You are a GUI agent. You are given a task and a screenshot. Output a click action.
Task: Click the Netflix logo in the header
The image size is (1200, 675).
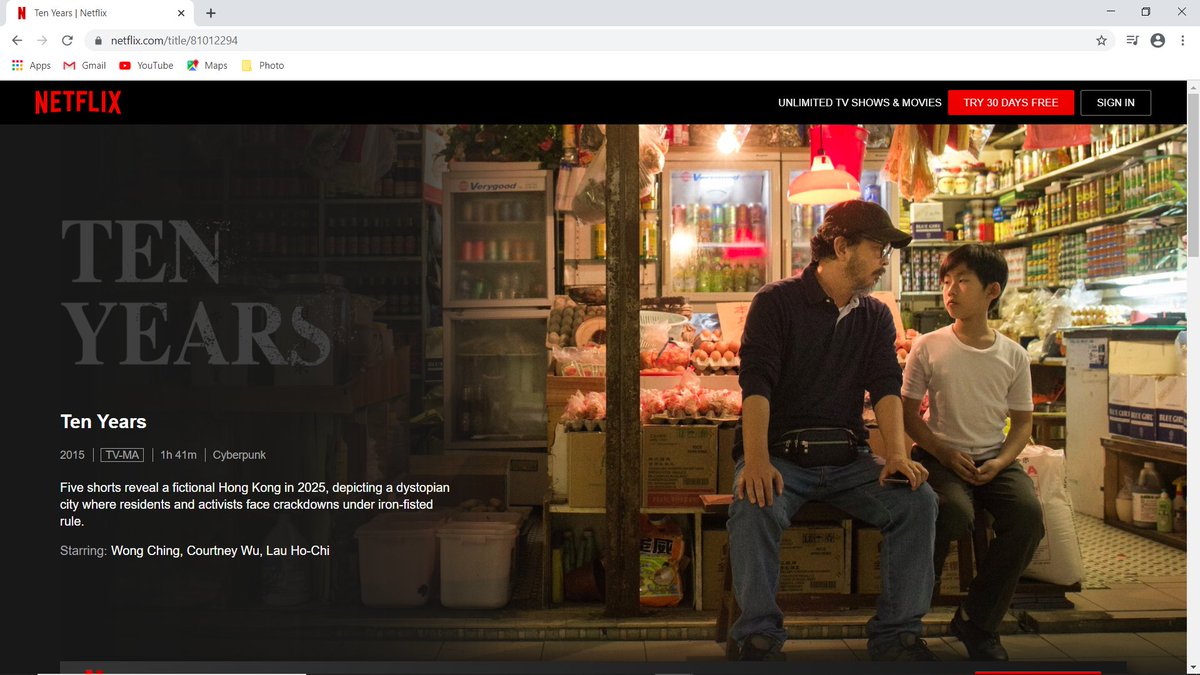(x=78, y=102)
